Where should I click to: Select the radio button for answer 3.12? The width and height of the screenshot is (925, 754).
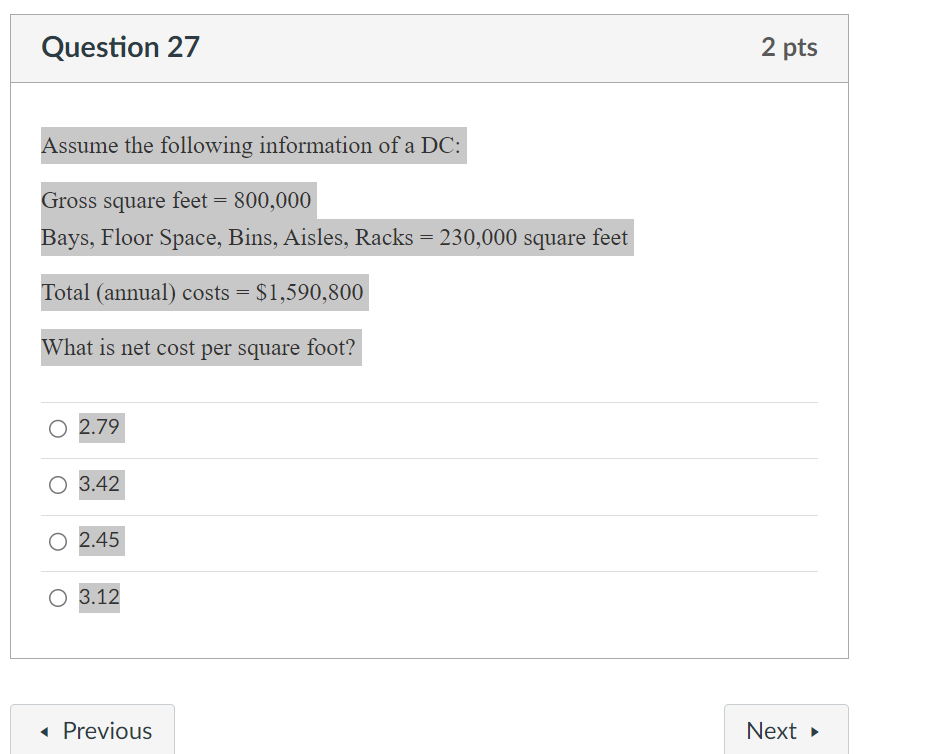click(58, 597)
